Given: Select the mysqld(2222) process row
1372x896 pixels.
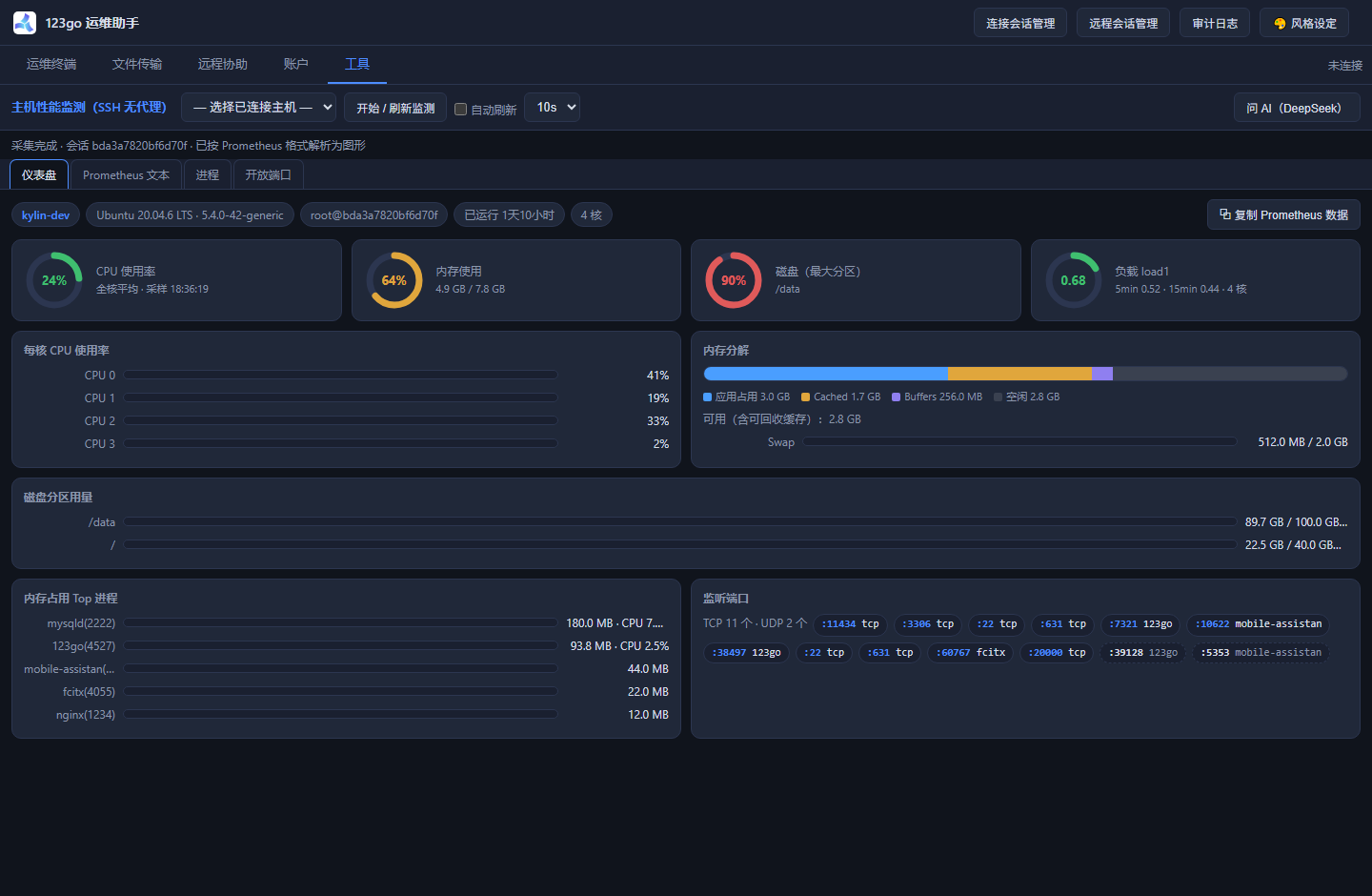Looking at the screenshot, I should (x=346, y=622).
